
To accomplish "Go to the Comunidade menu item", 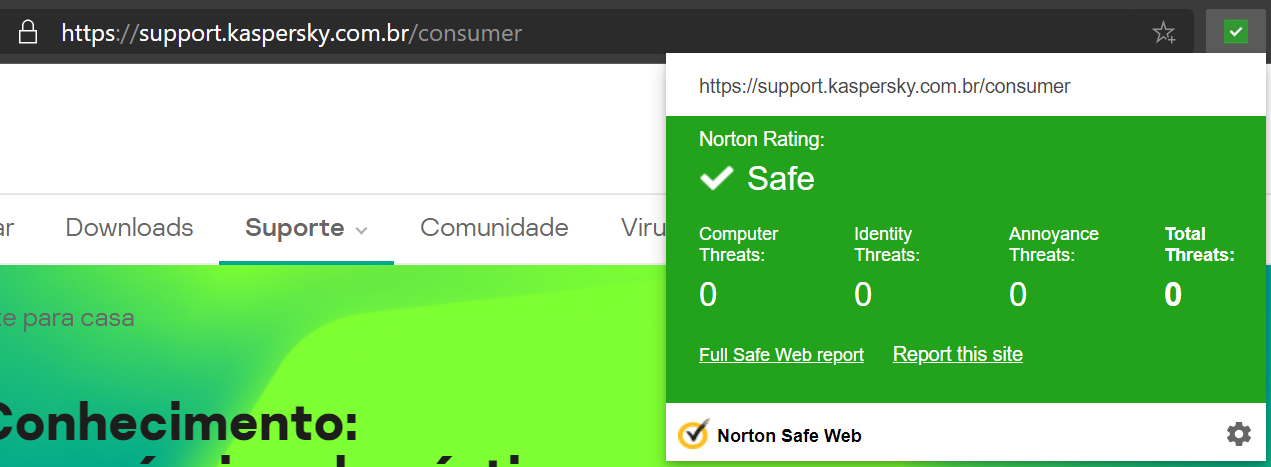I will point(494,227).
